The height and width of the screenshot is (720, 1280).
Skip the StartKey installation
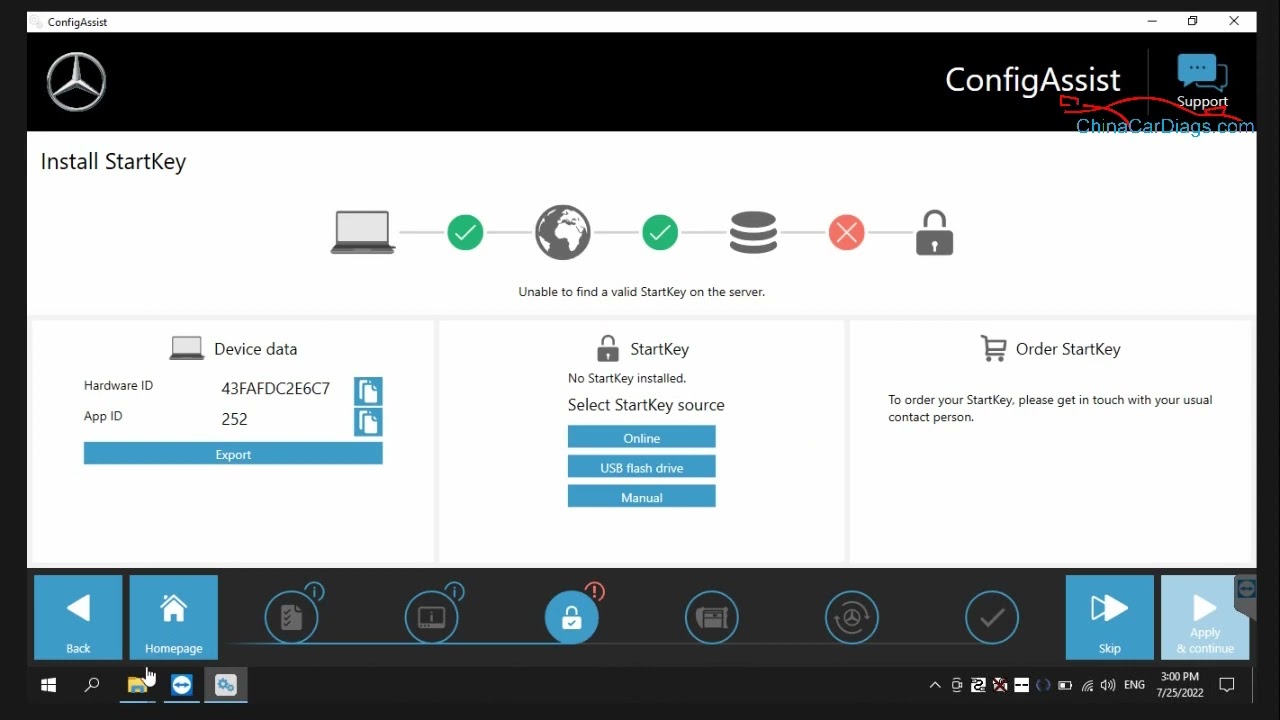[1109, 617]
